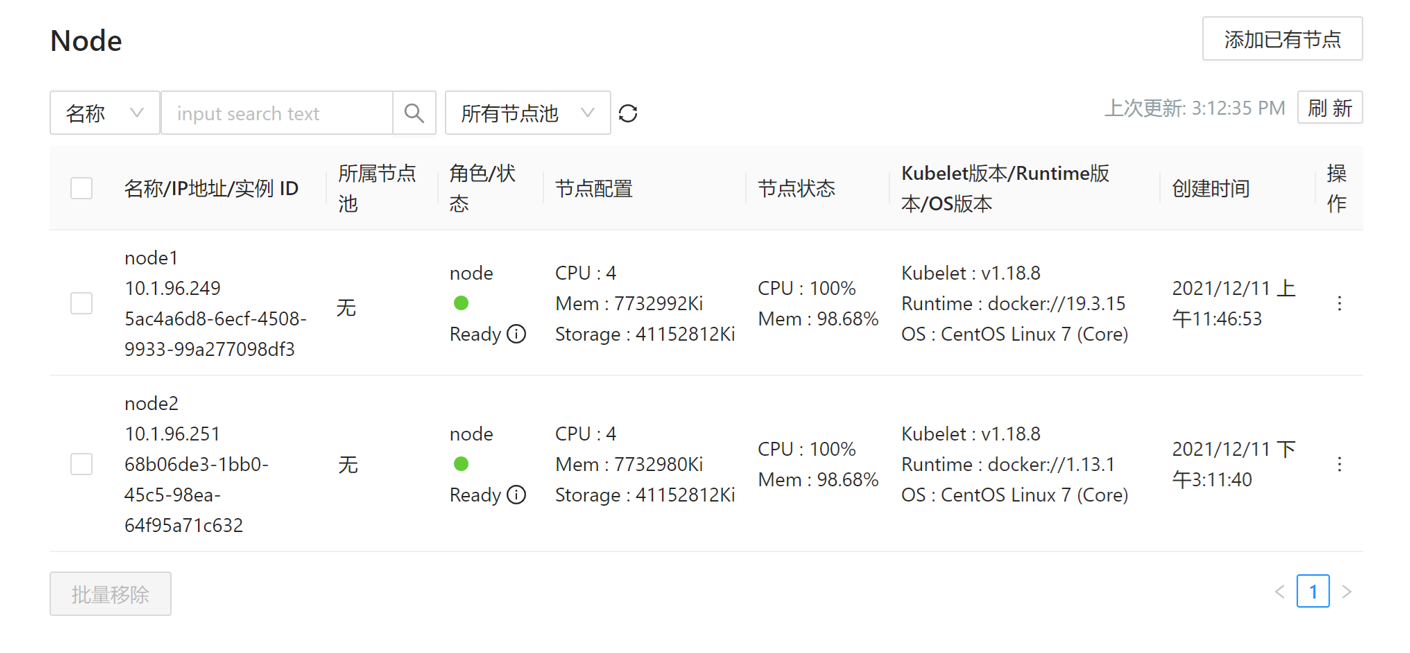The width and height of the screenshot is (1410, 653).
Task: Click the 刷新 refresh button
Action: [1330, 108]
